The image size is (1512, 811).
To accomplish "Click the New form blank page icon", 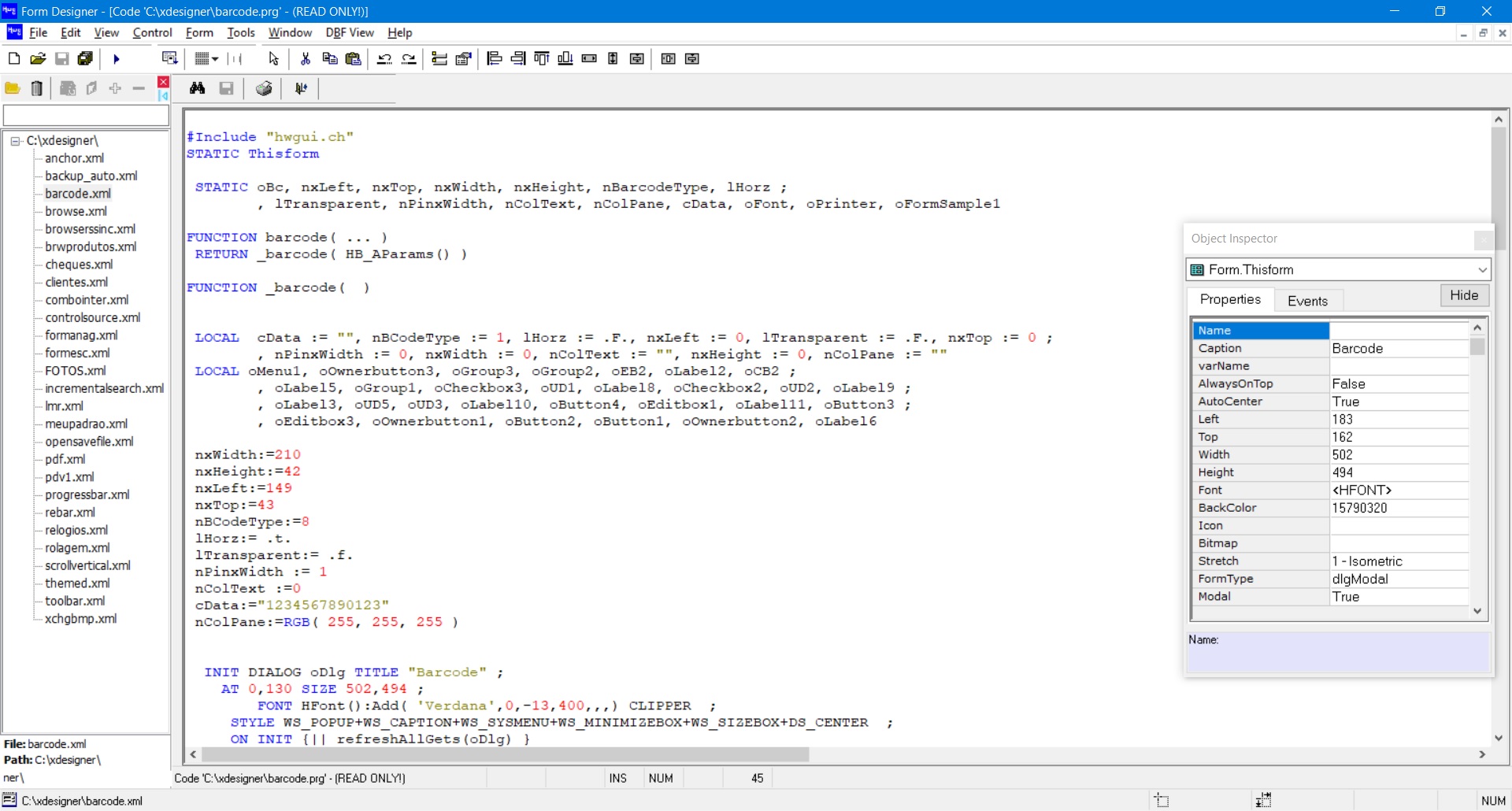I will pyautogui.click(x=14, y=59).
